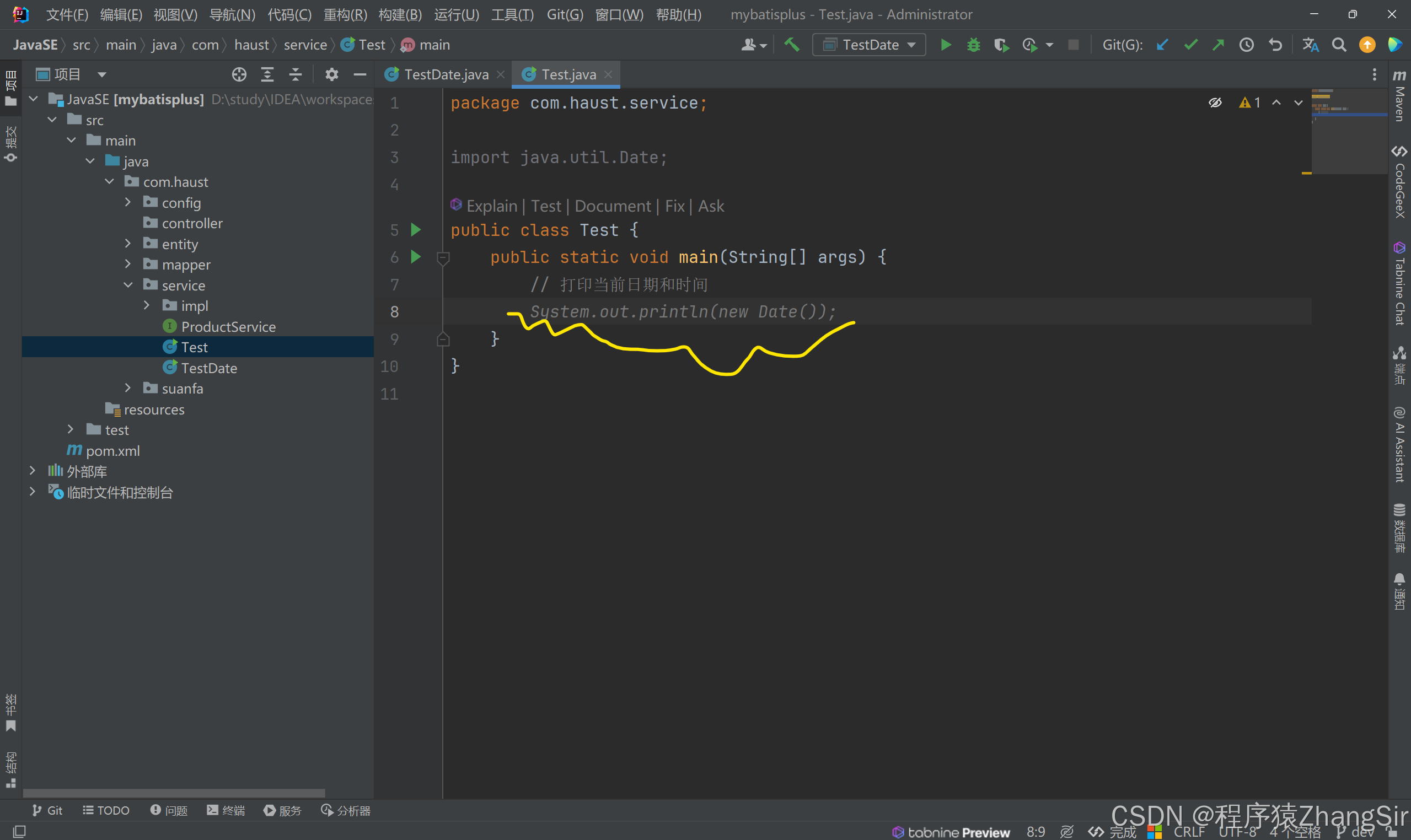Toggle fold marker at line 6
The height and width of the screenshot is (840, 1411).
443,259
